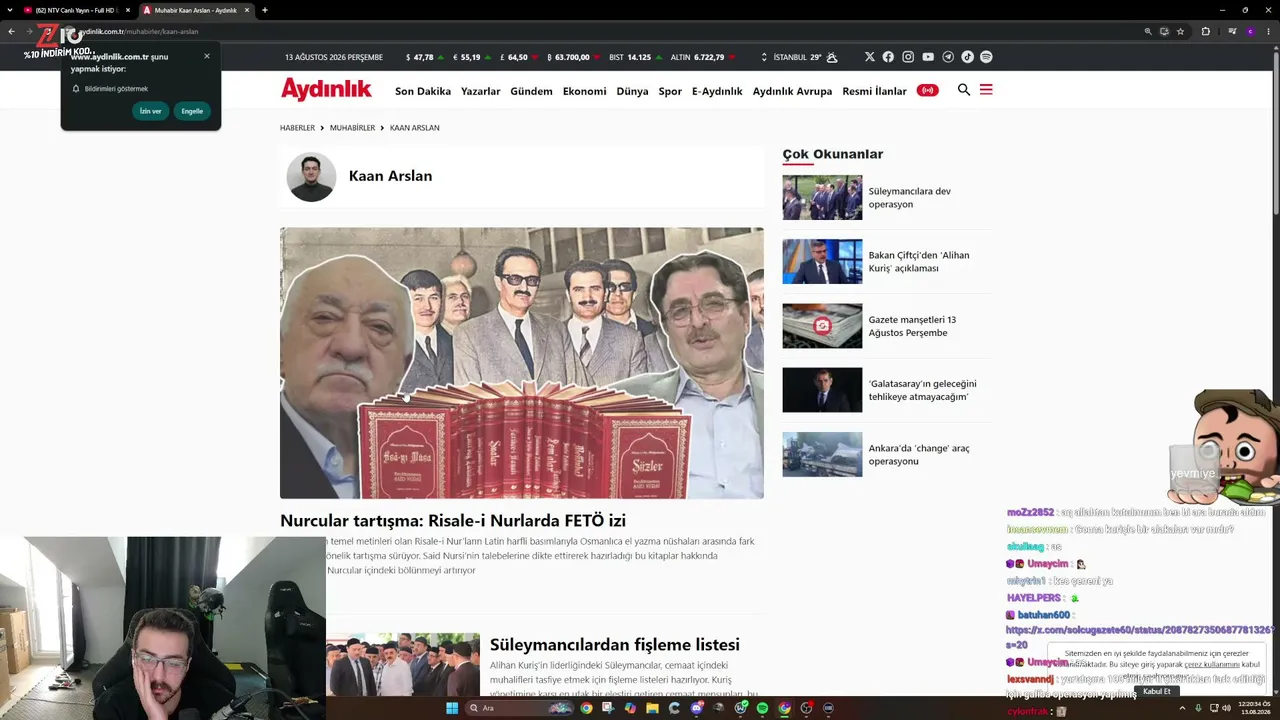Open a new browser tab

[x=264, y=10]
